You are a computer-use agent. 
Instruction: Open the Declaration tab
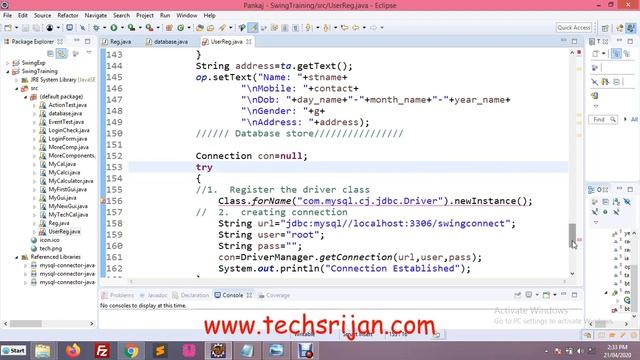click(191, 295)
